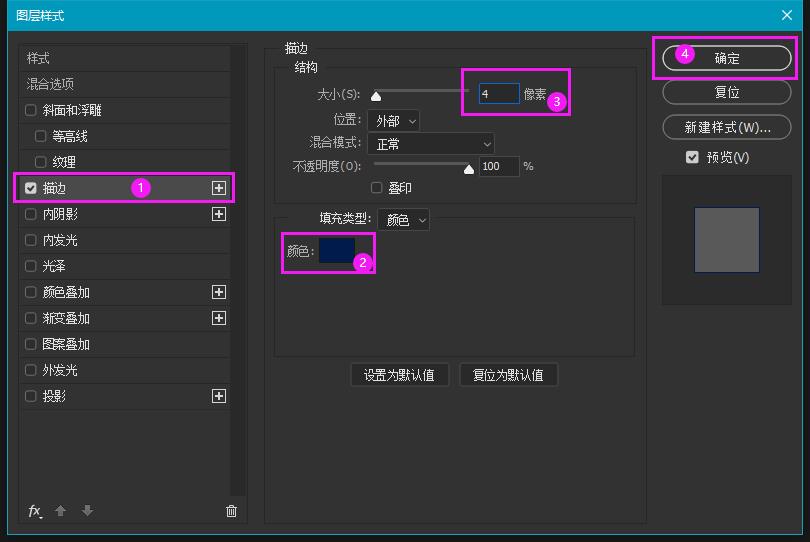Uncheck the 描边 effect checkbox
The image size is (810, 542).
(x=30, y=188)
